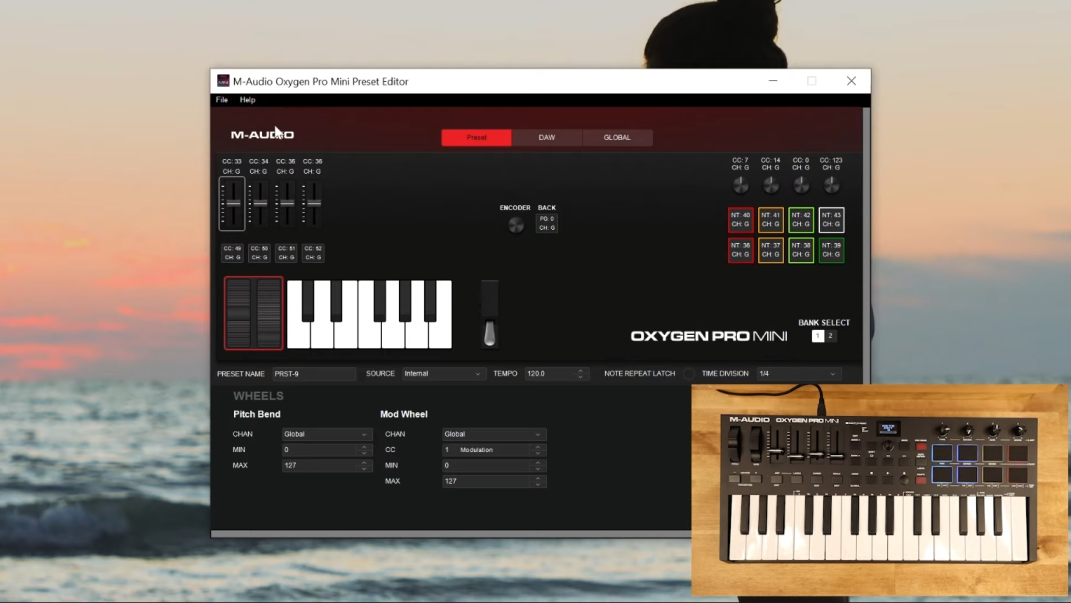Select the fader assigned to CC 34
This screenshot has height=603, width=1071.
coord(259,204)
